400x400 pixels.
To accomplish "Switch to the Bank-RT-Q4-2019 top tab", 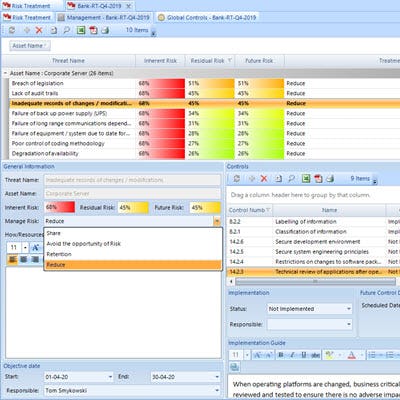I will [x=99, y=6].
